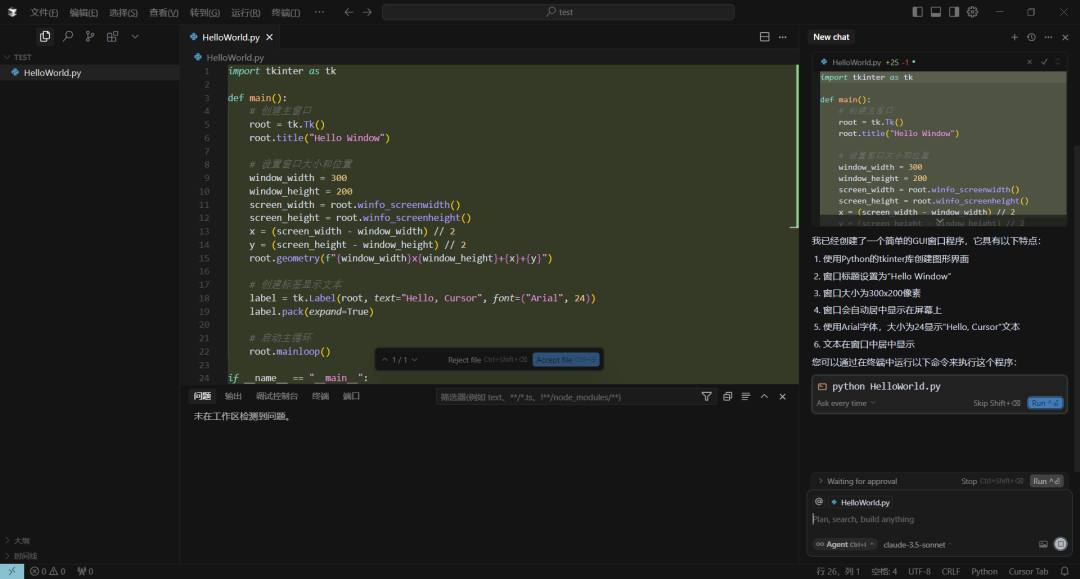This screenshot has width=1080, height=579.
Task: Expand the 'Waiting for approval' section
Action: click(855, 481)
